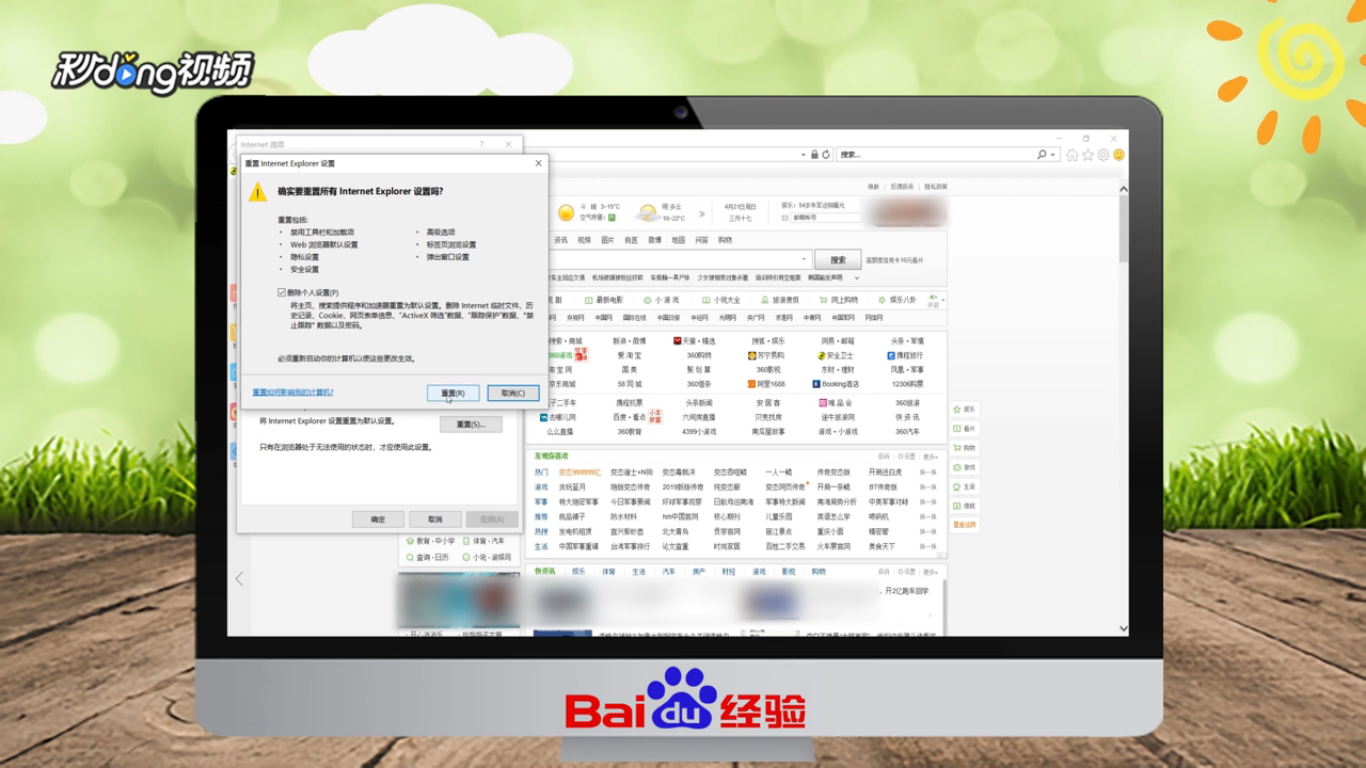The height and width of the screenshot is (768, 1366).
Task: Select the 问答 search tab
Action: [701, 240]
